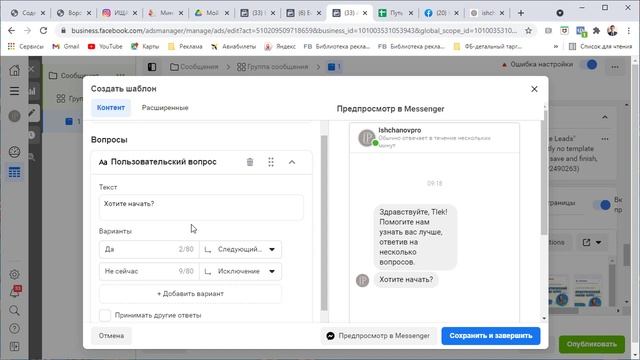Click the bottom sidebar panel icon
The height and width of the screenshot is (360, 640).
14,347
